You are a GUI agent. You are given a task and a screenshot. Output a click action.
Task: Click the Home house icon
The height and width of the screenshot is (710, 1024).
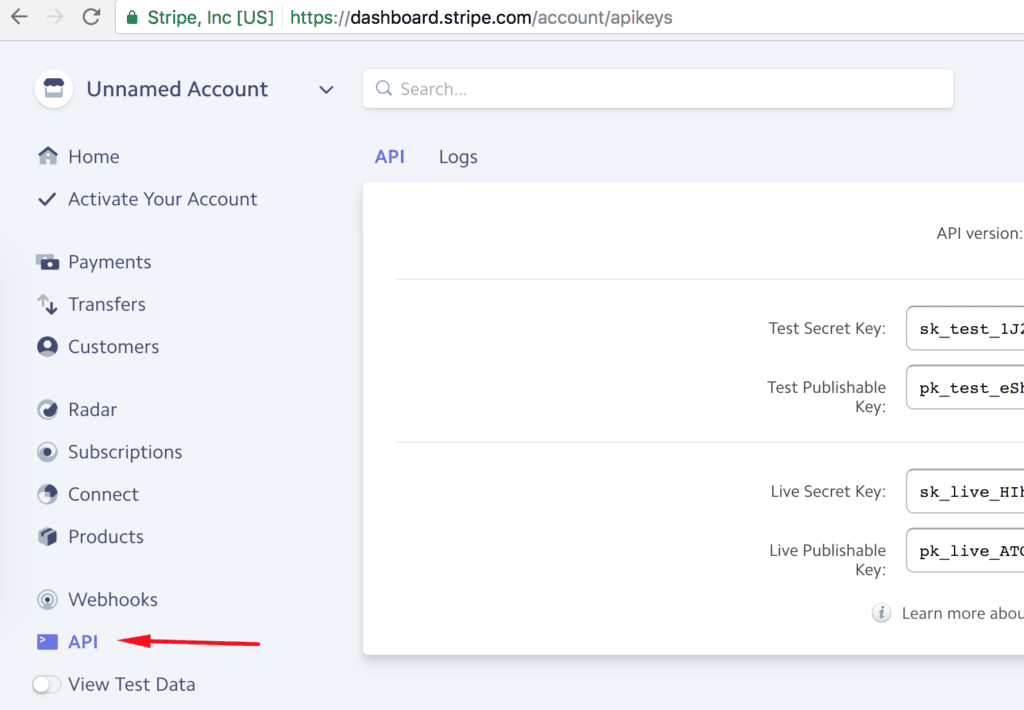(46, 156)
